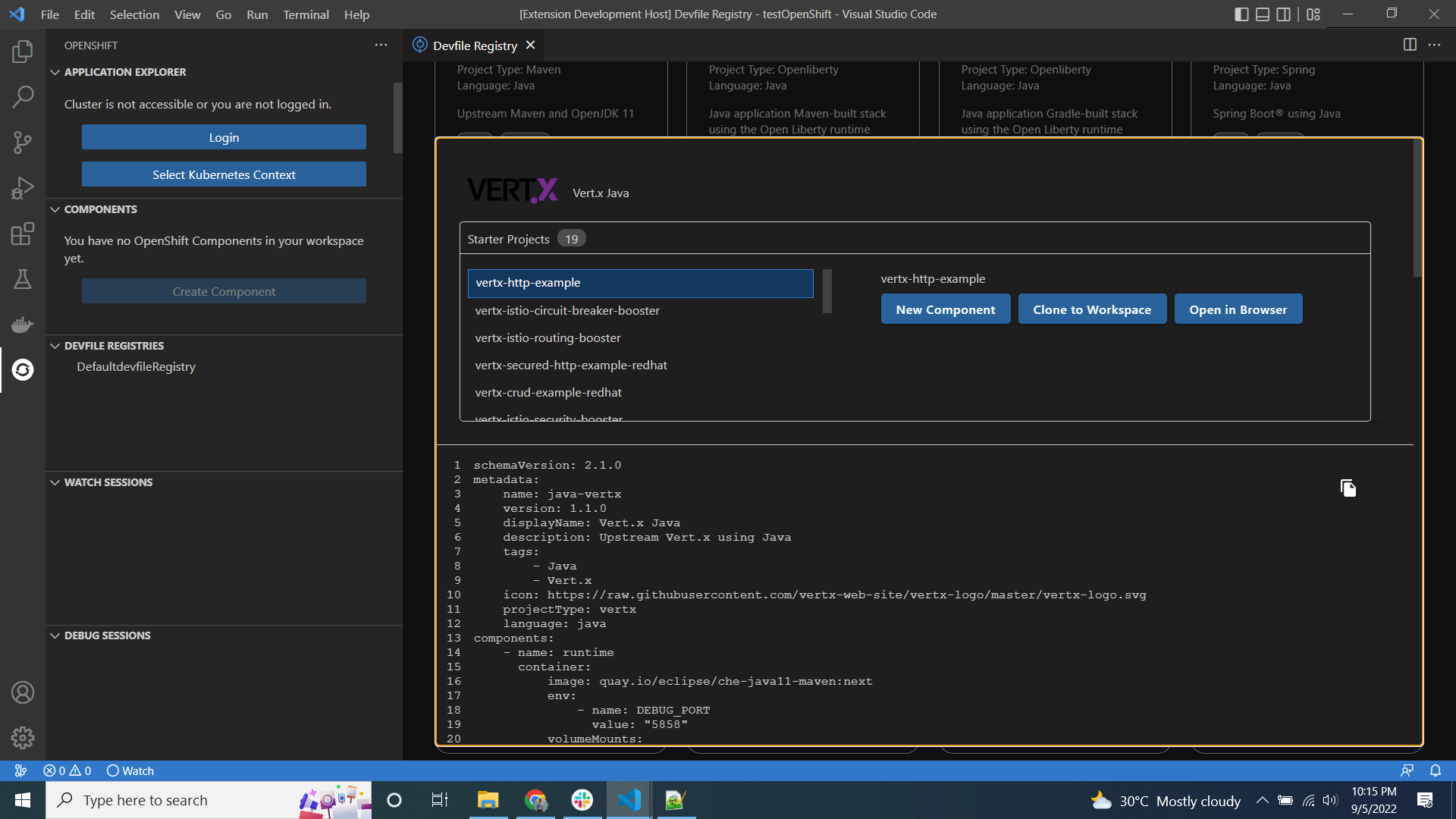The image size is (1456, 819).
Task: Open the Source Control view
Action: coord(23,143)
